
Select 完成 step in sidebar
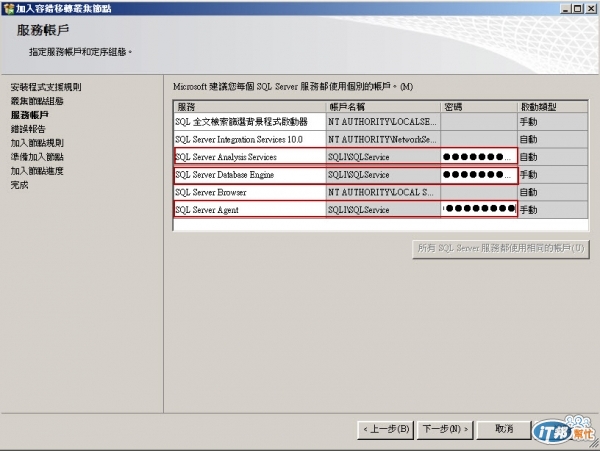(20, 185)
